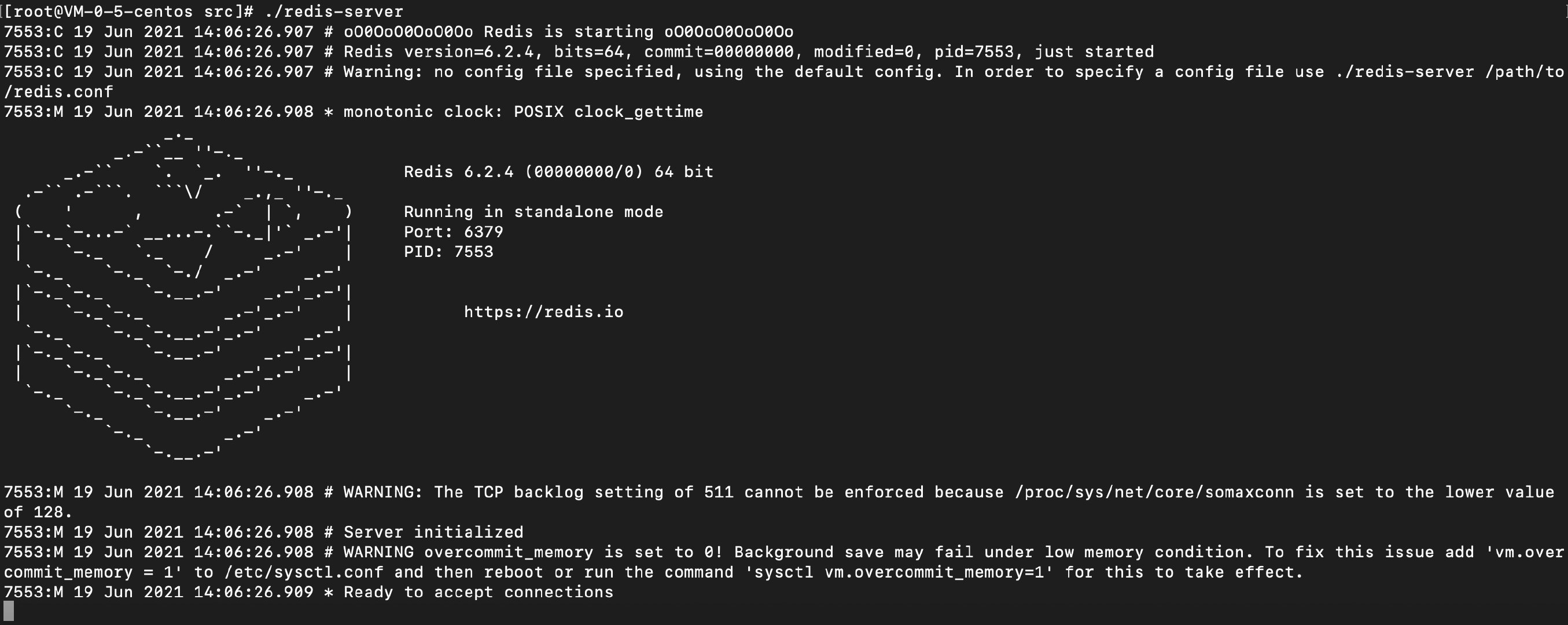Click 'Ready to accept connections' message
The image size is (1568, 625).
tap(479, 592)
